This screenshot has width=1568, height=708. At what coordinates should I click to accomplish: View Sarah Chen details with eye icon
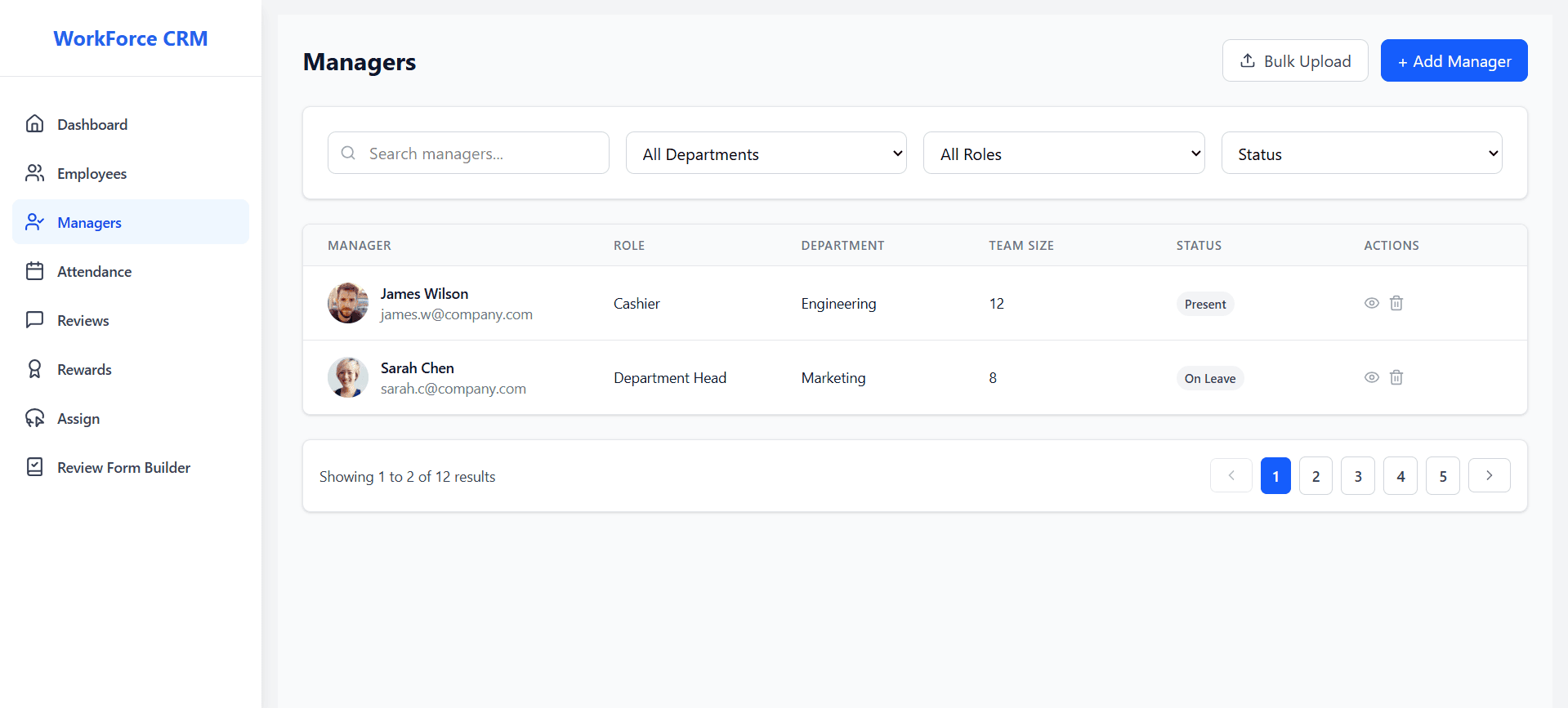pyautogui.click(x=1372, y=377)
